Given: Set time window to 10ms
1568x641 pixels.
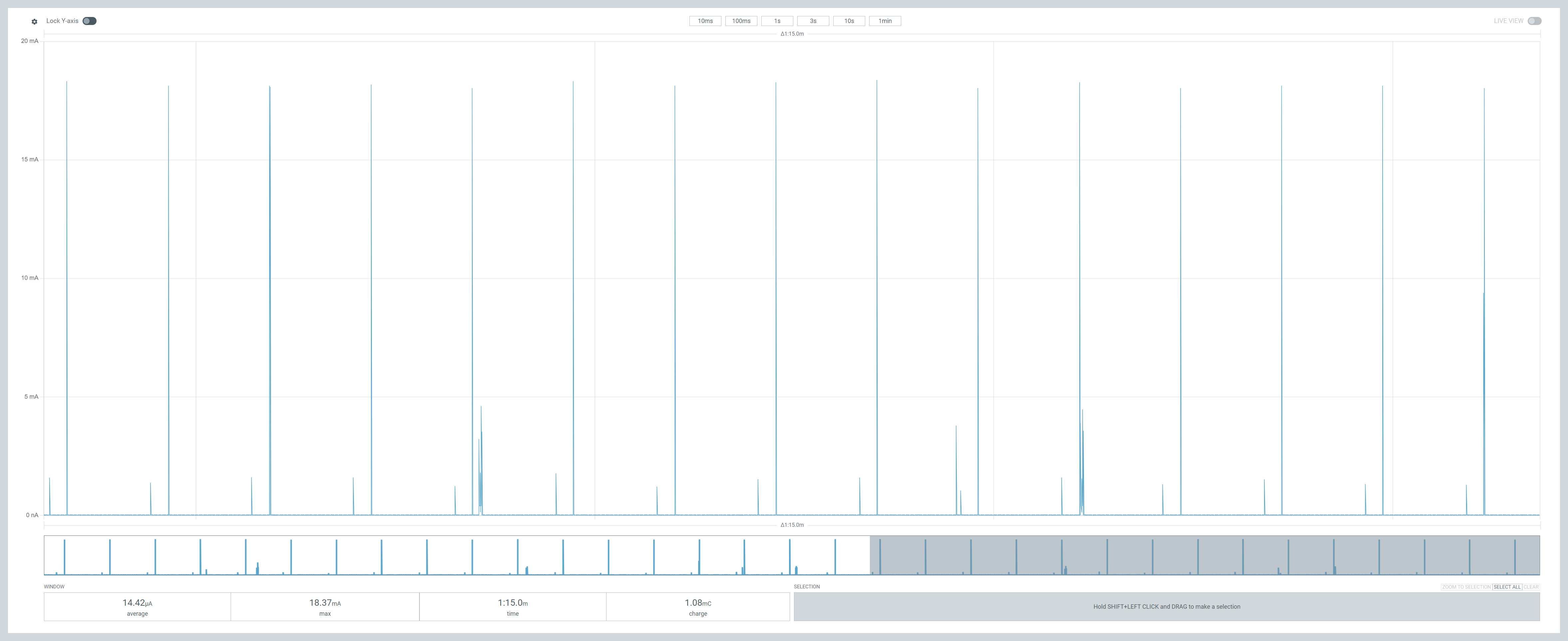Looking at the screenshot, I should pos(705,21).
